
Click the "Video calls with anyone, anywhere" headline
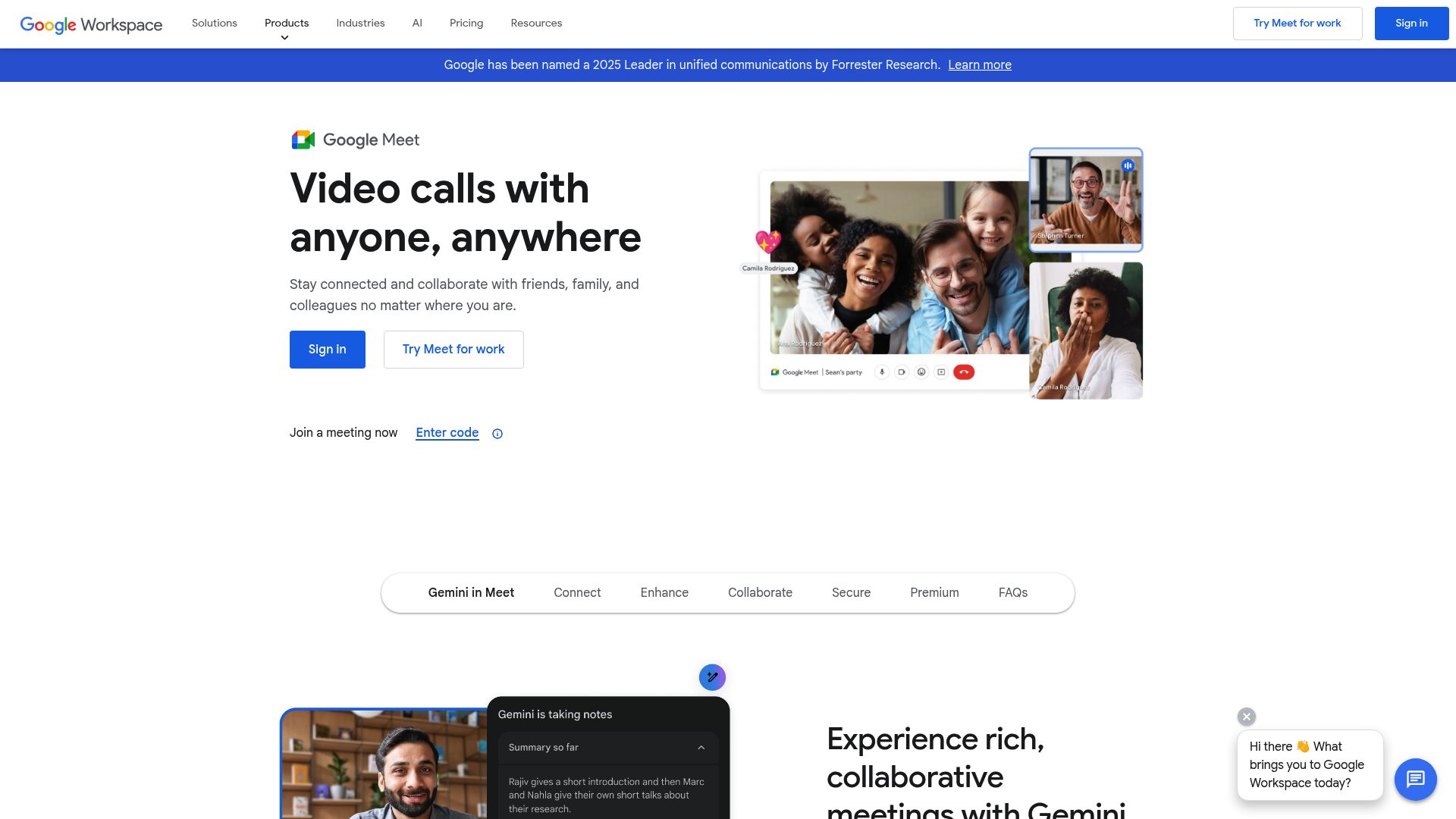(x=466, y=213)
